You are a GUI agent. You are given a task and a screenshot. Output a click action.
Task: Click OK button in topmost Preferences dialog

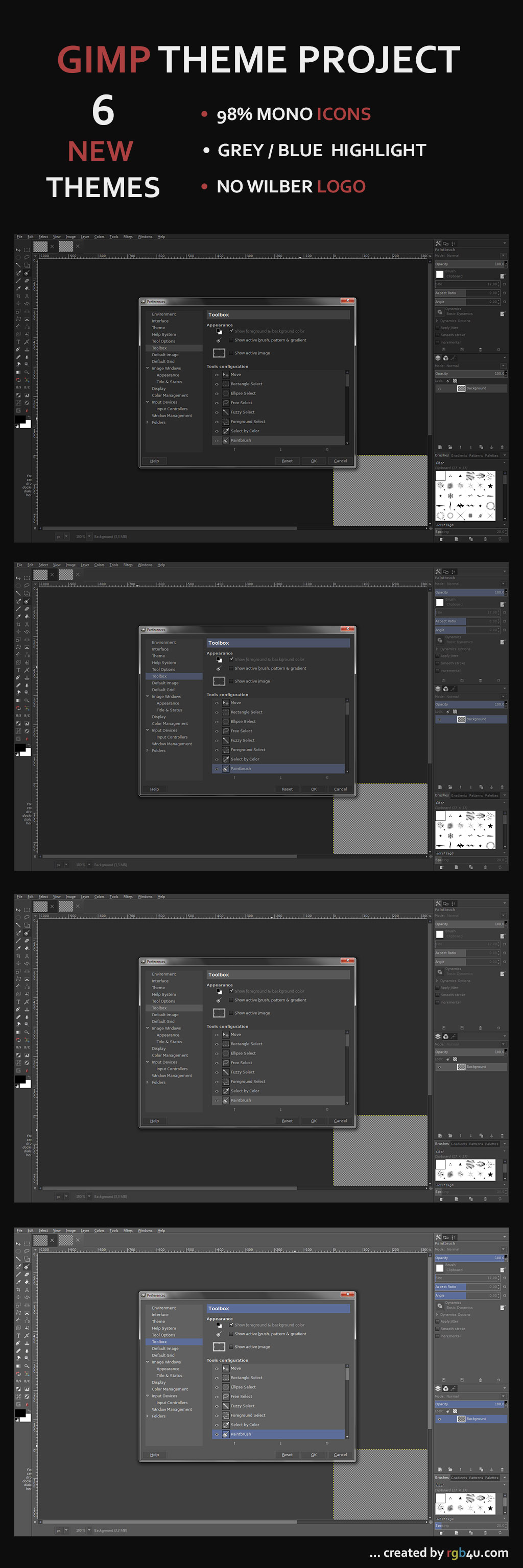[314, 461]
